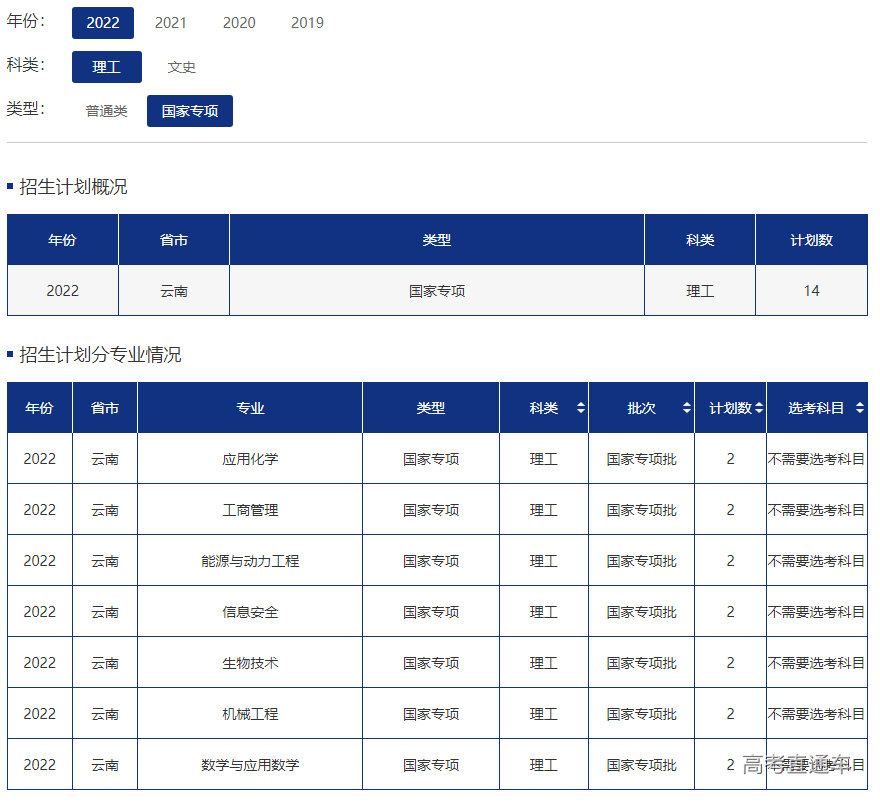Select the 2022 year filter
The image size is (880, 804).
coord(103,23)
